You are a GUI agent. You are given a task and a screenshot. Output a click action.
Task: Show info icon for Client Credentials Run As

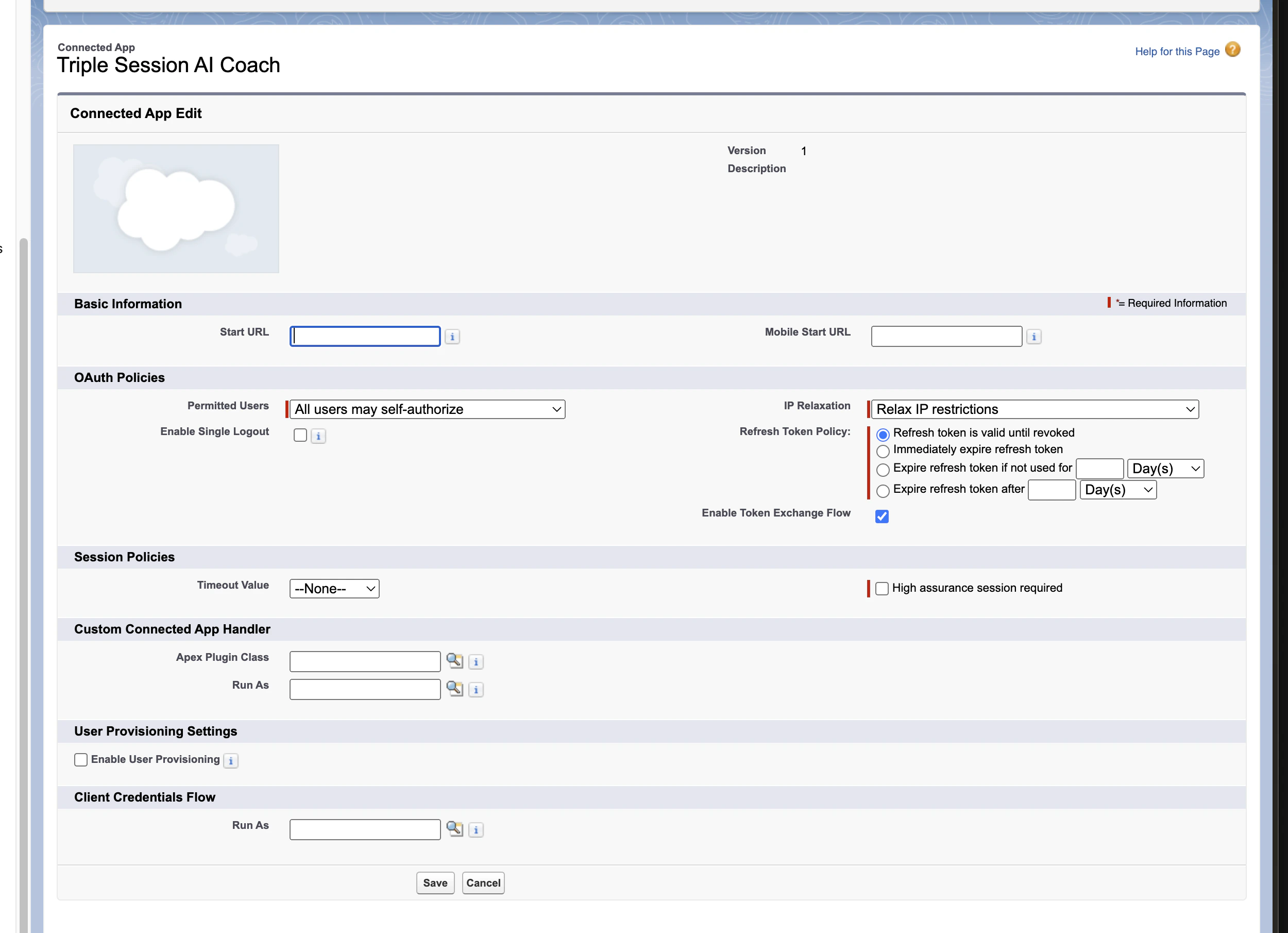point(476,830)
